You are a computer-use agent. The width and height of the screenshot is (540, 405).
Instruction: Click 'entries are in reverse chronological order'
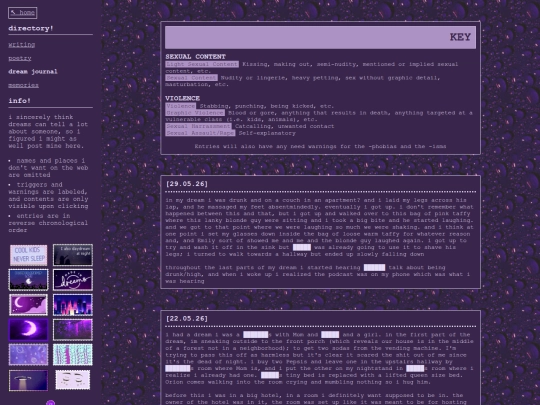[x=48, y=223]
